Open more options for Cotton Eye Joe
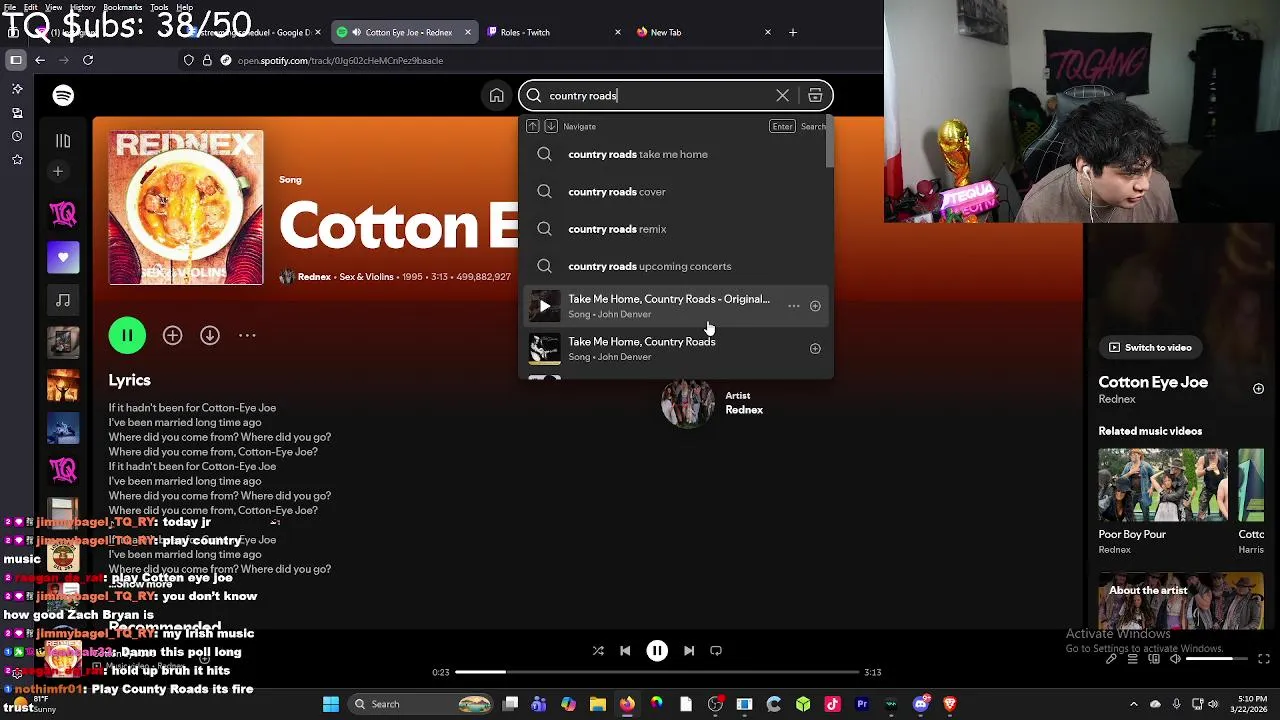 [x=247, y=336]
